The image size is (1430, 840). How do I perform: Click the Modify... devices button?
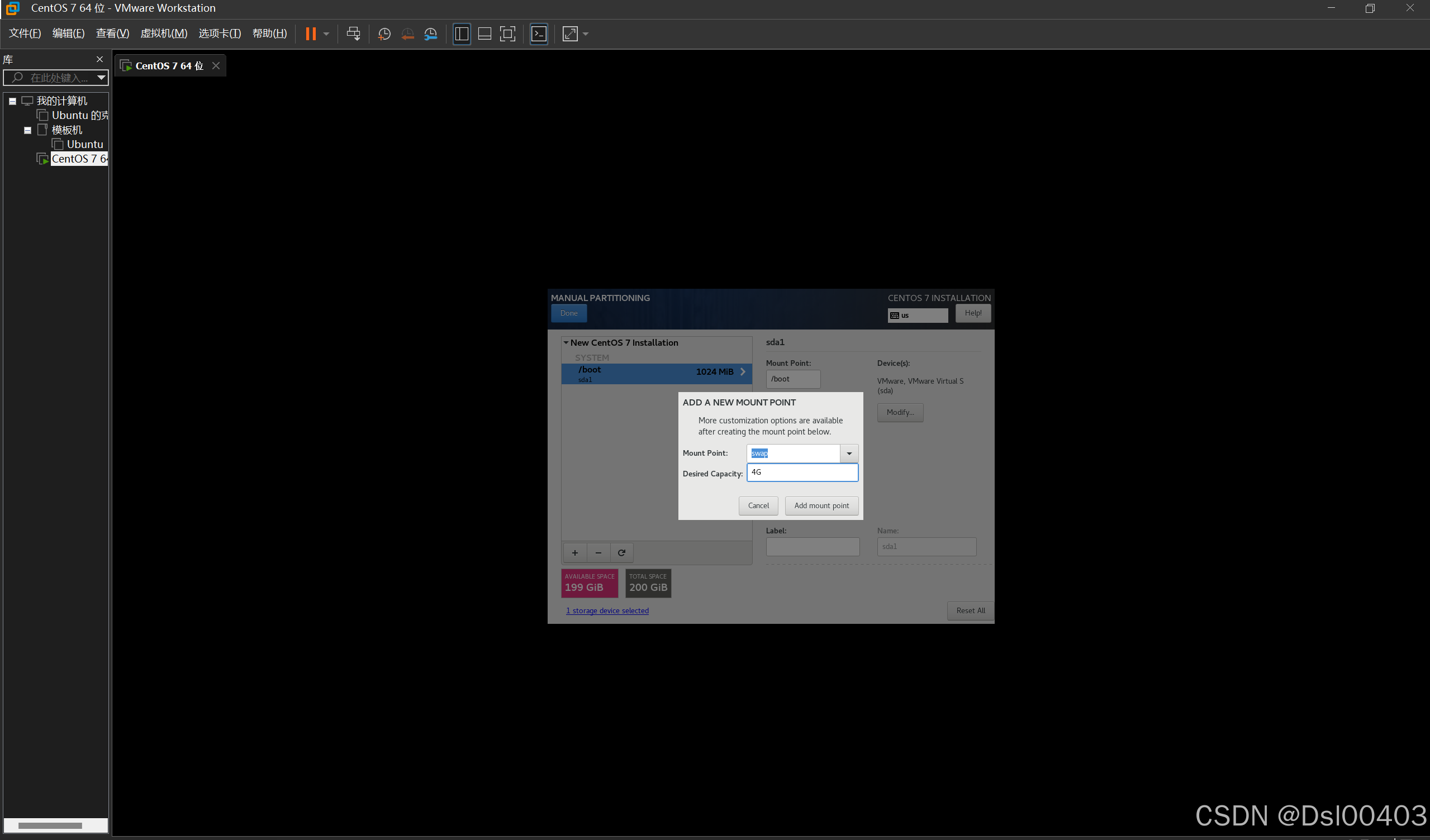pos(900,412)
